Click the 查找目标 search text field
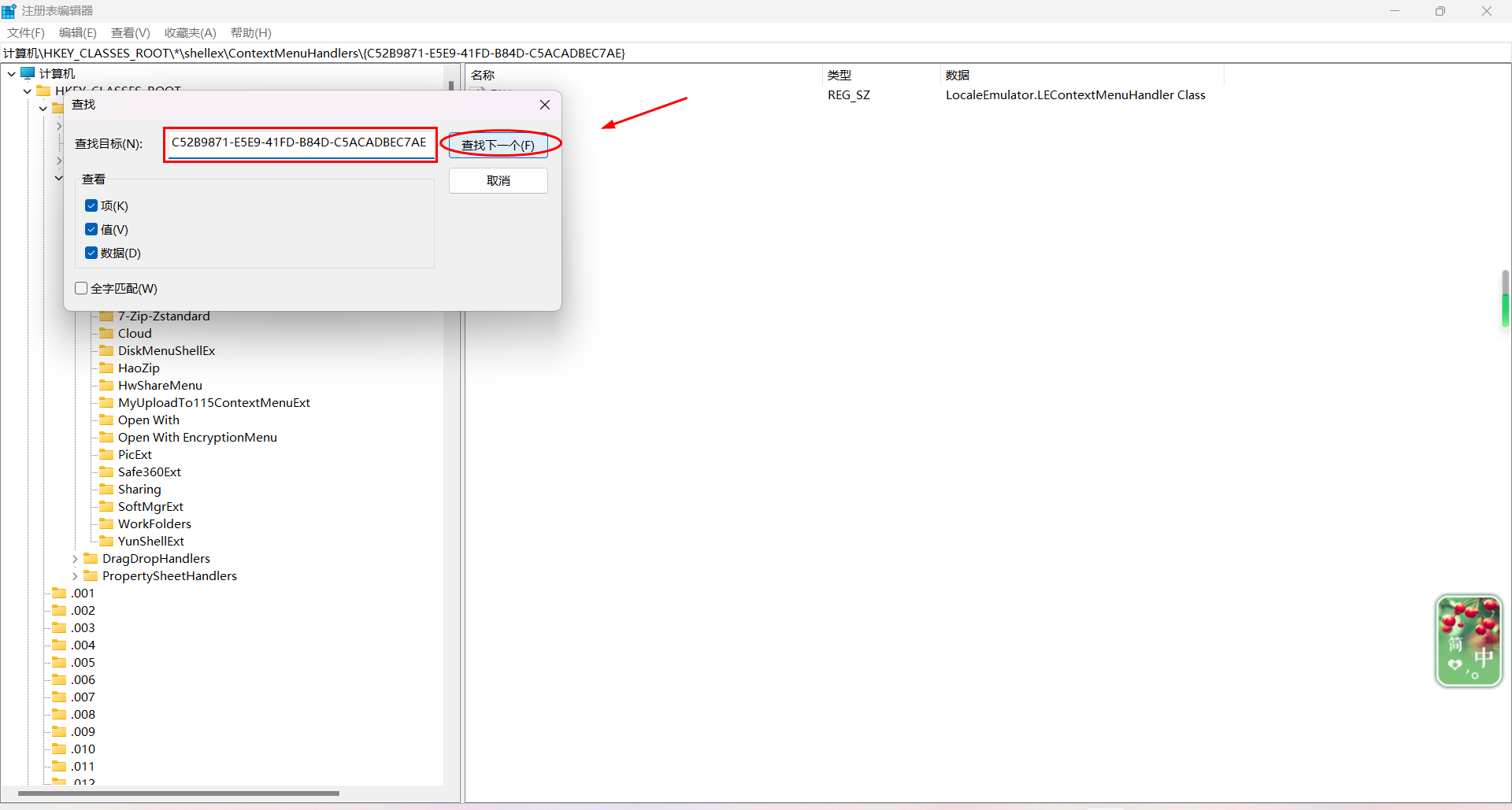 299,143
